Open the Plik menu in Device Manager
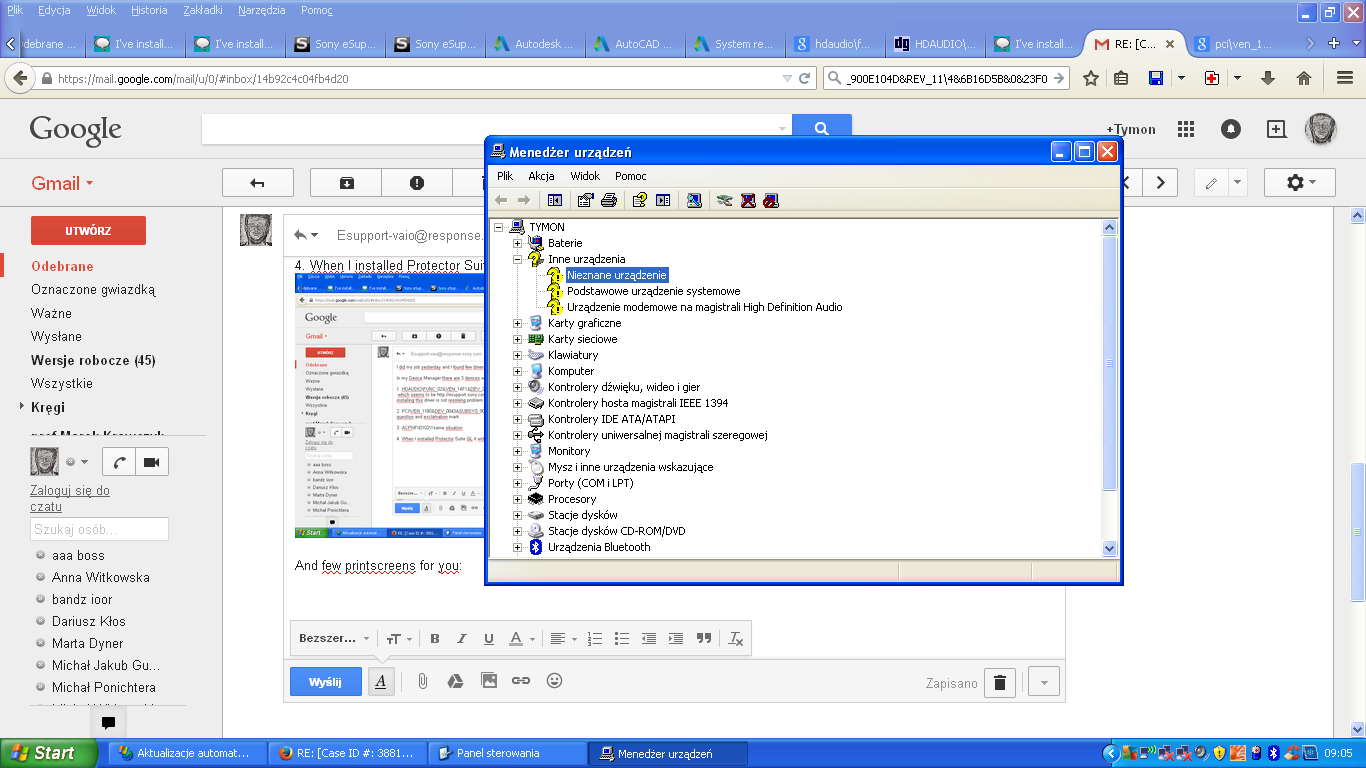Screen dimensions: 1366x768 [x=505, y=176]
